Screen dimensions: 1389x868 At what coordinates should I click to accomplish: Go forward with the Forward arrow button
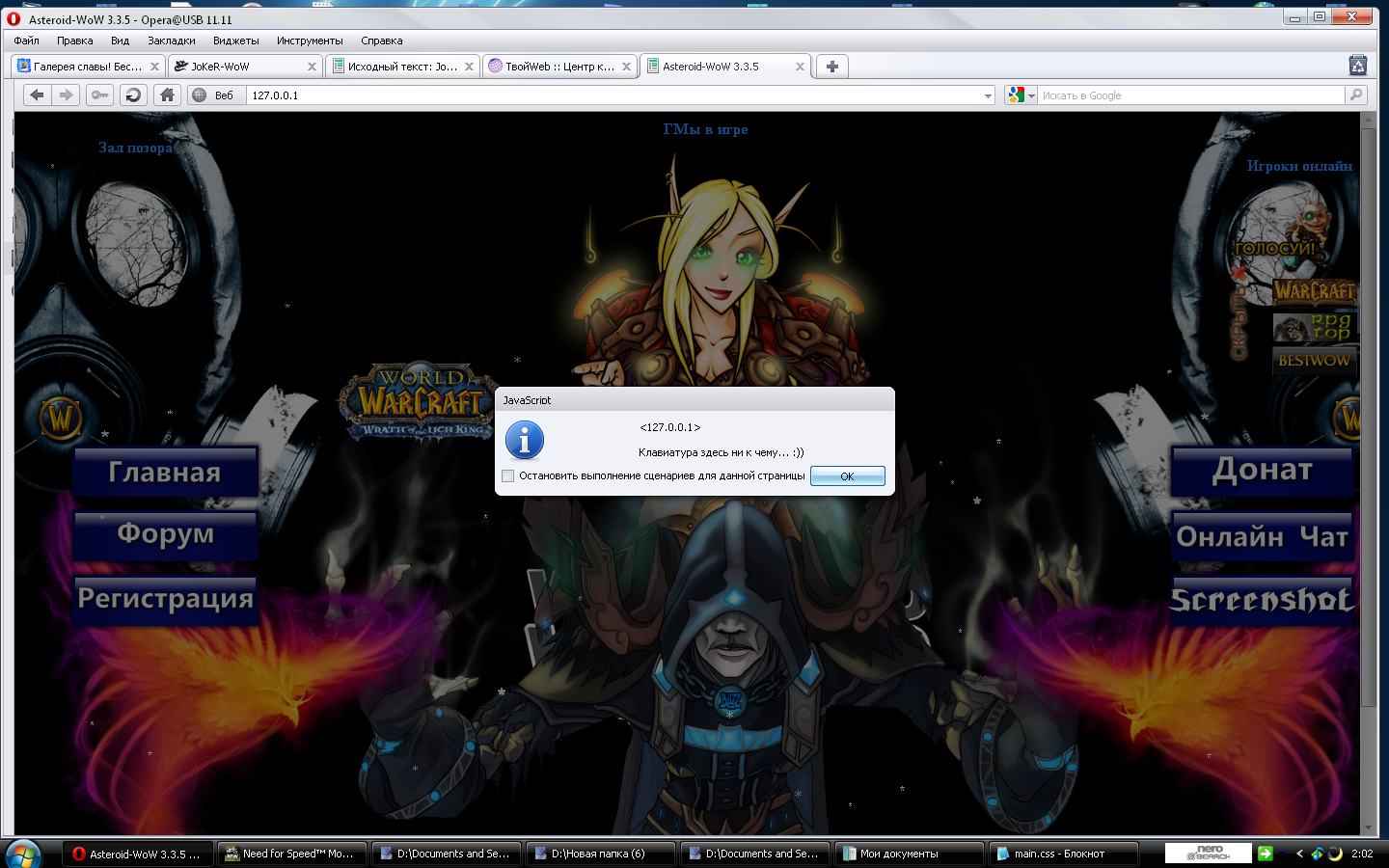click(x=66, y=95)
